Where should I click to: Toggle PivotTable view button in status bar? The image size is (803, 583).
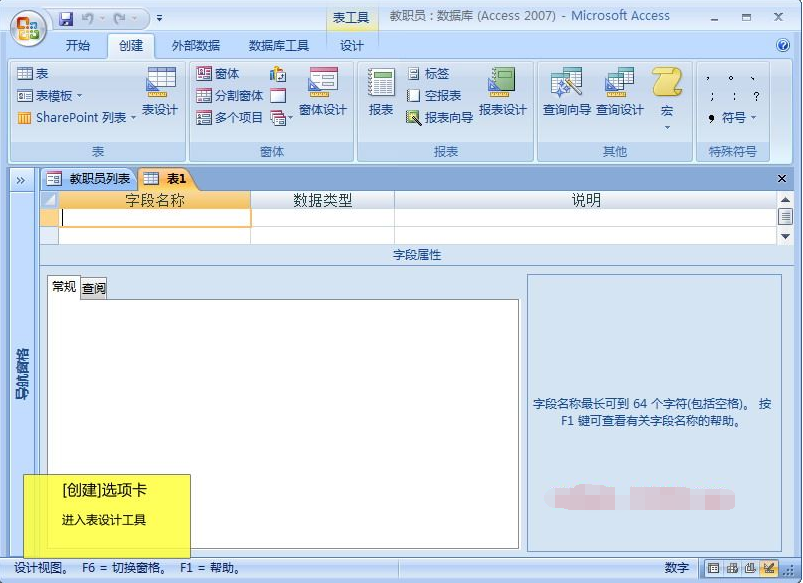(x=732, y=568)
